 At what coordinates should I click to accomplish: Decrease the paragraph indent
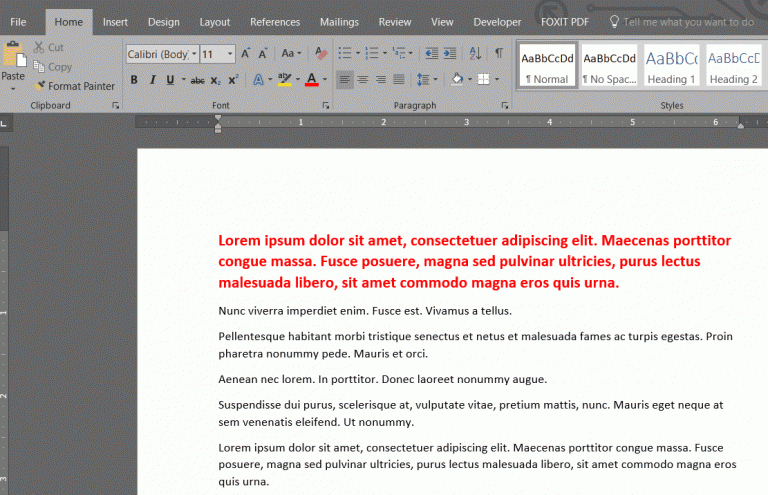point(432,53)
